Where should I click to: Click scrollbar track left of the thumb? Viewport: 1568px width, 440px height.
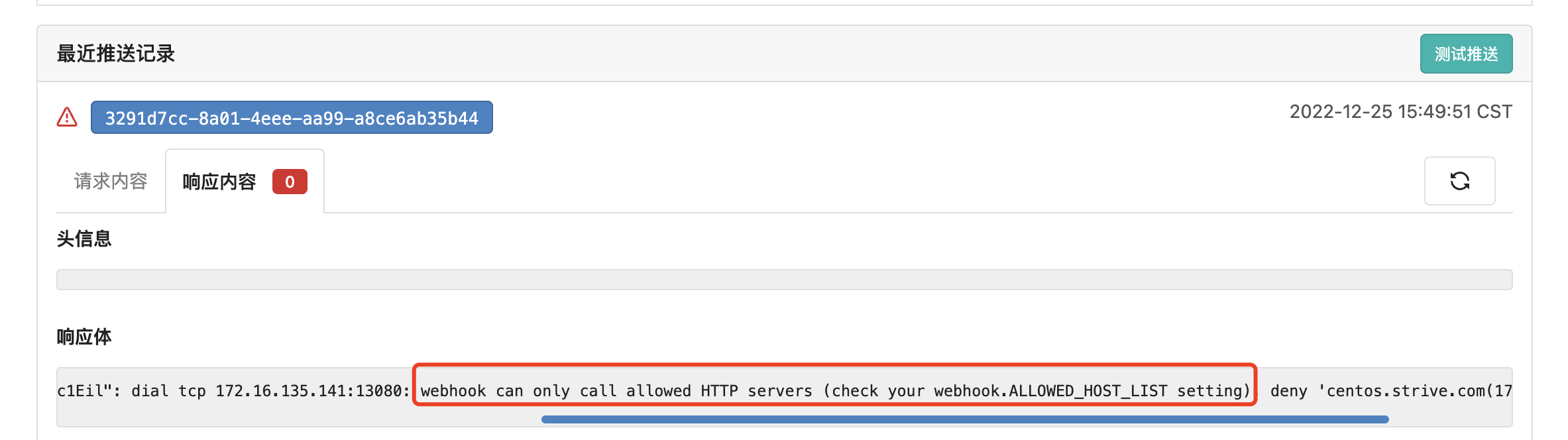tap(298, 419)
